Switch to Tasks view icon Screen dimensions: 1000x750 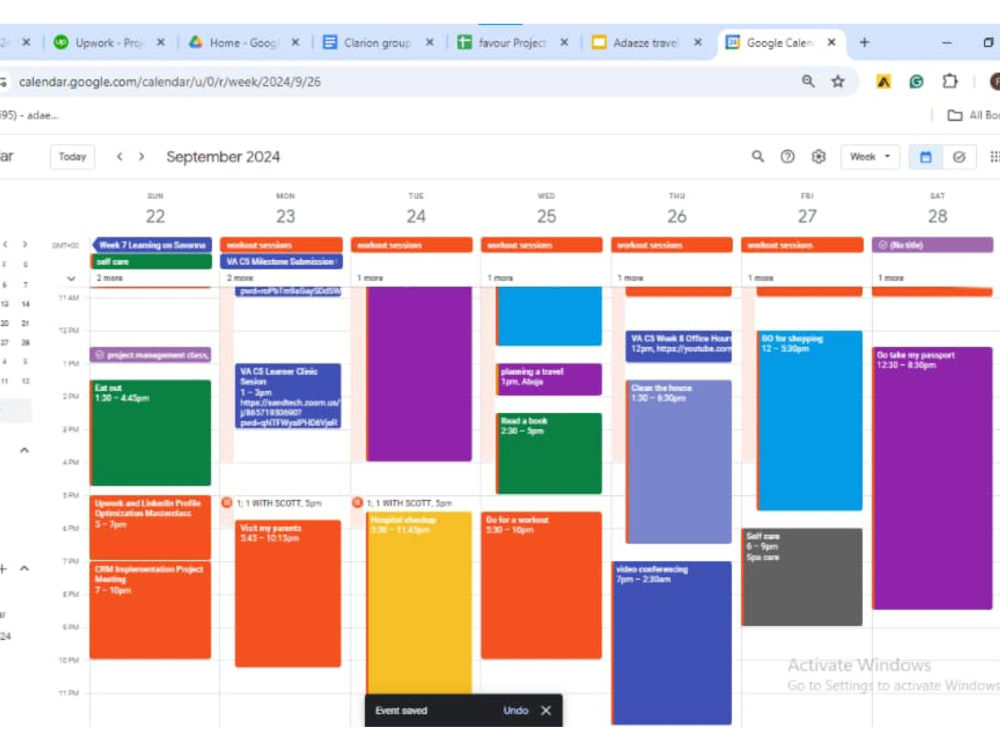coord(959,157)
